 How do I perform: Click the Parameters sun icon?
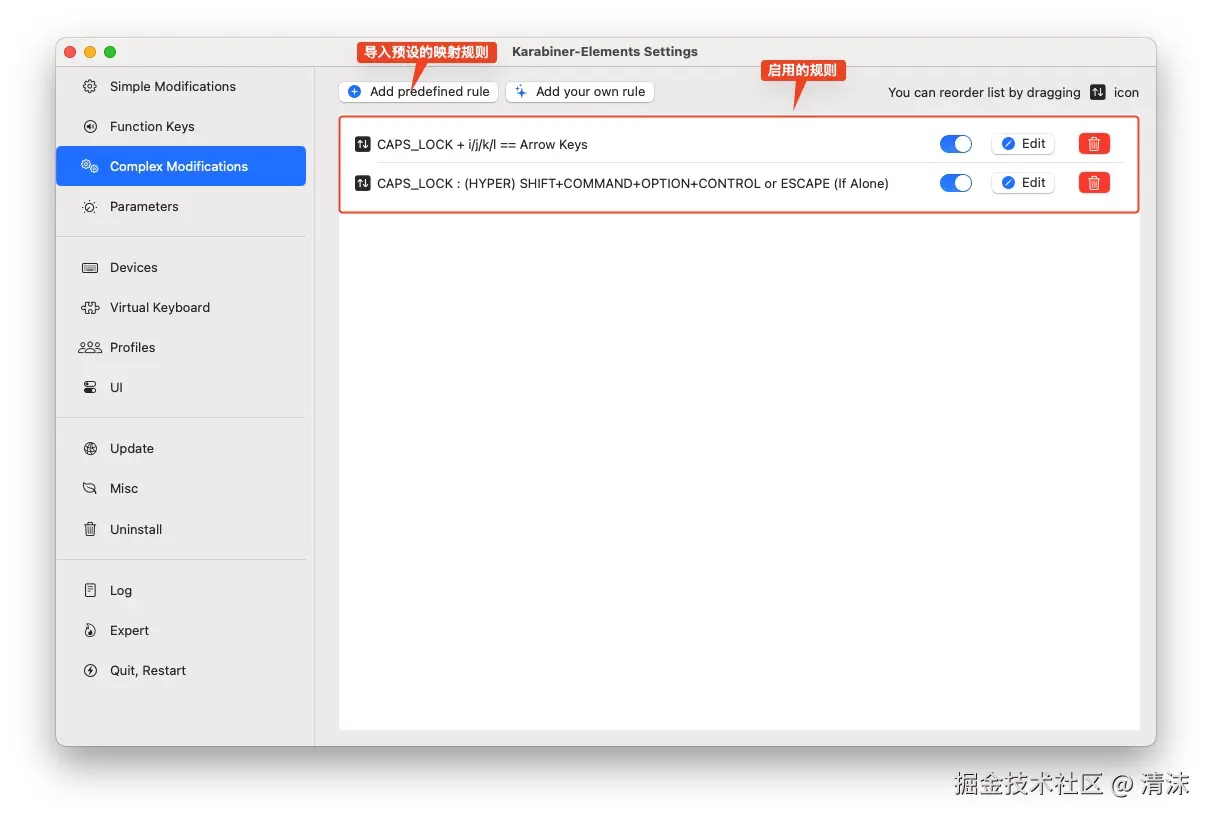[90, 207]
